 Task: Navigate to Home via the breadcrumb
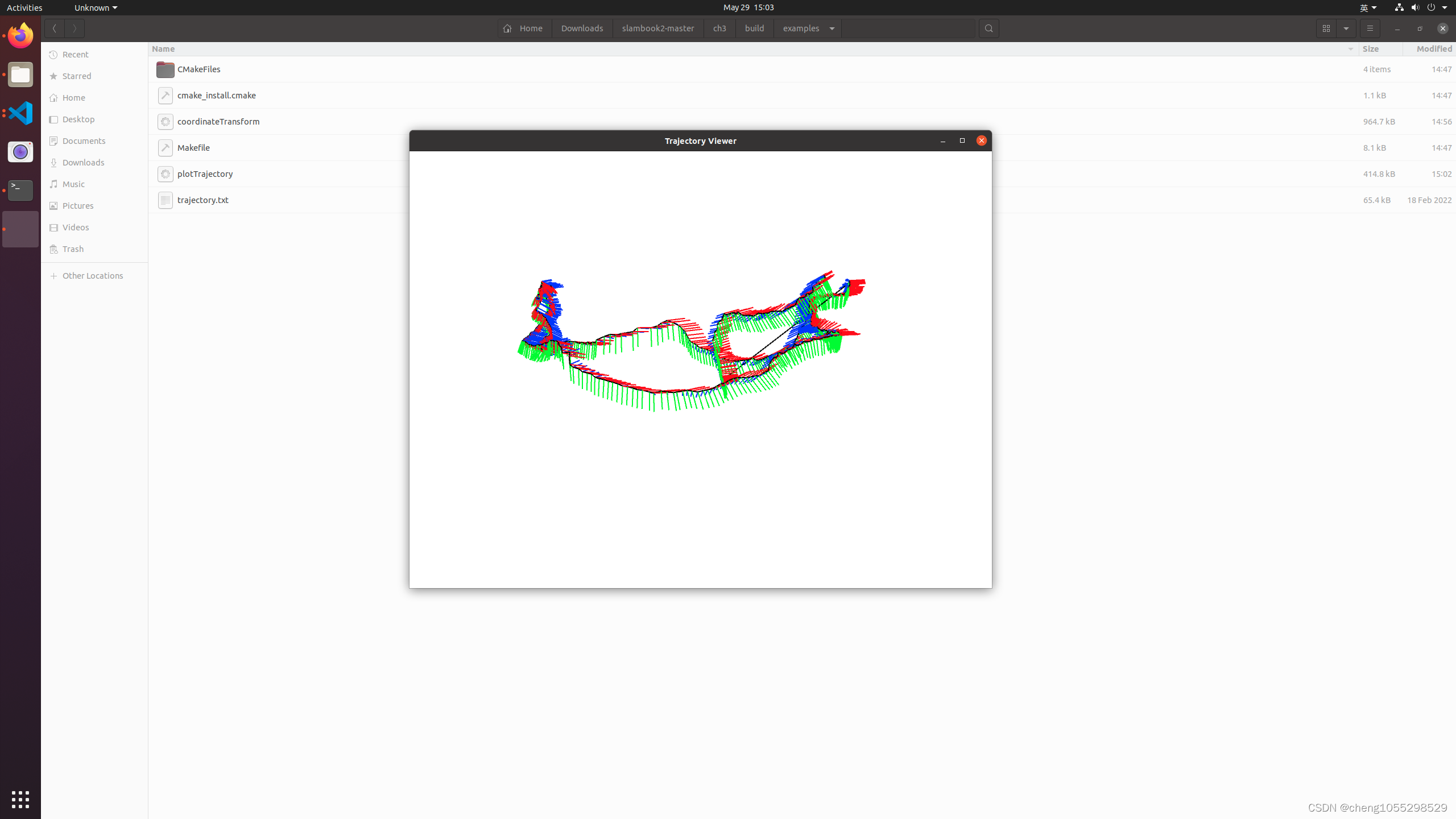point(524,28)
